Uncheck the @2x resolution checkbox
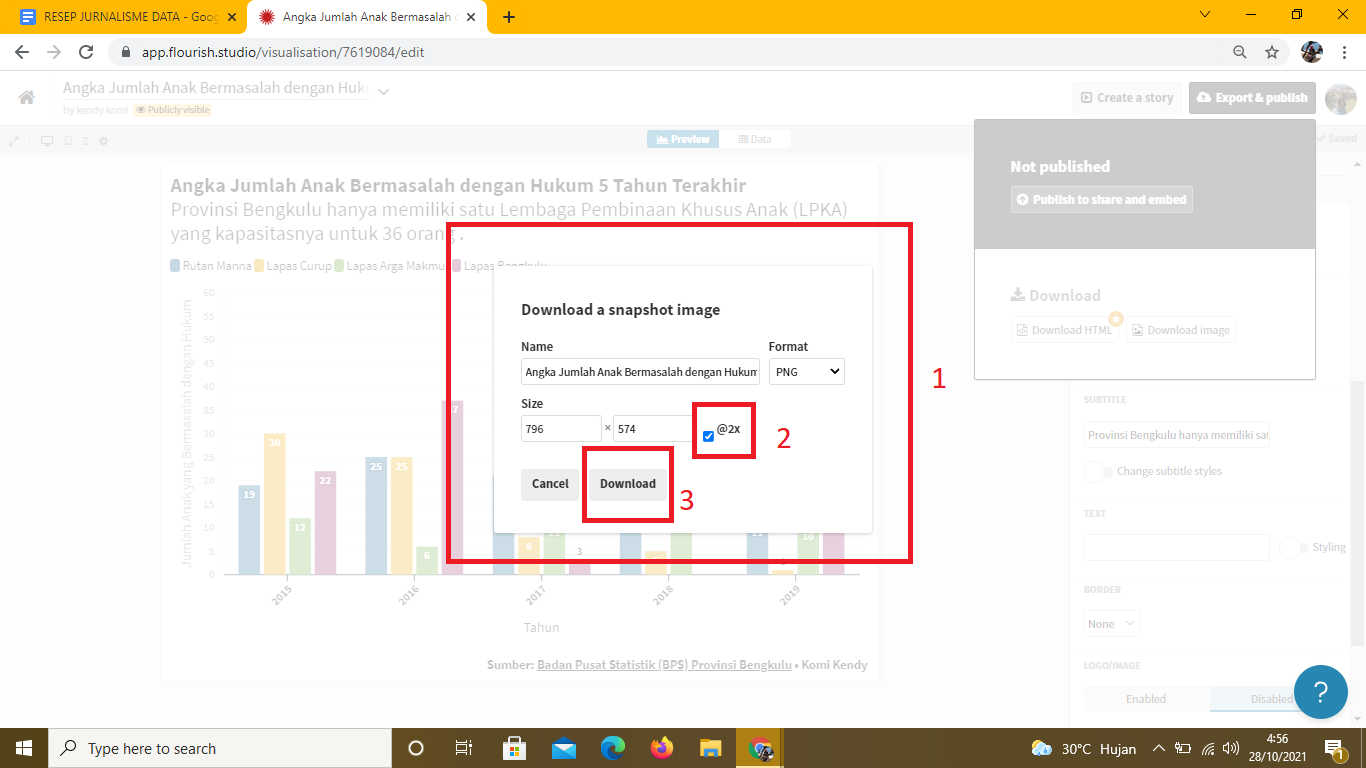 [708, 436]
